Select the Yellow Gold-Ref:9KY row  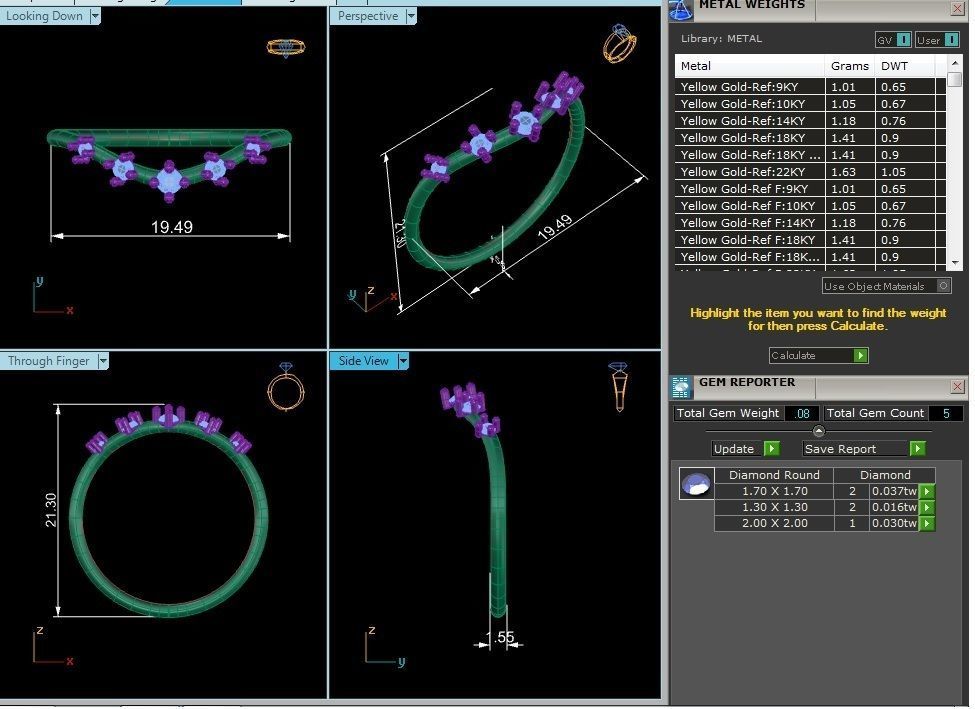pos(810,87)
